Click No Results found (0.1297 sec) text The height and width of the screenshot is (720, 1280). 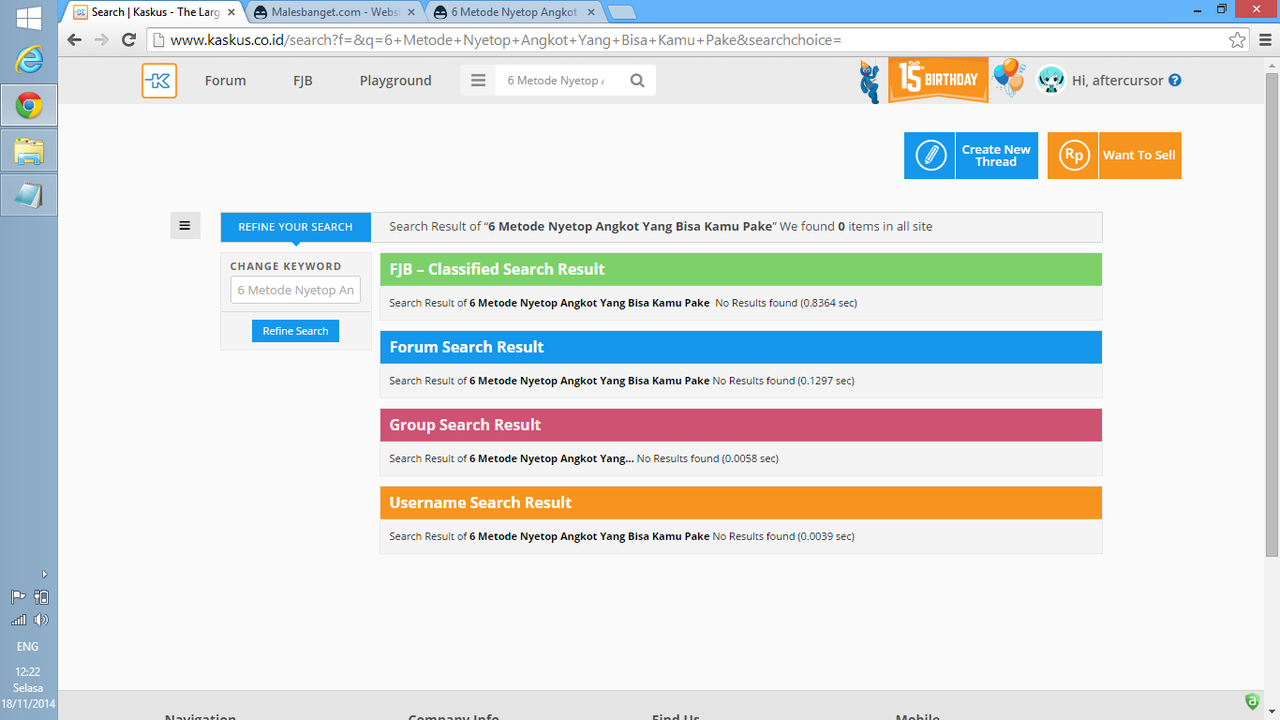pyautogui.click(x=783, y=381)
